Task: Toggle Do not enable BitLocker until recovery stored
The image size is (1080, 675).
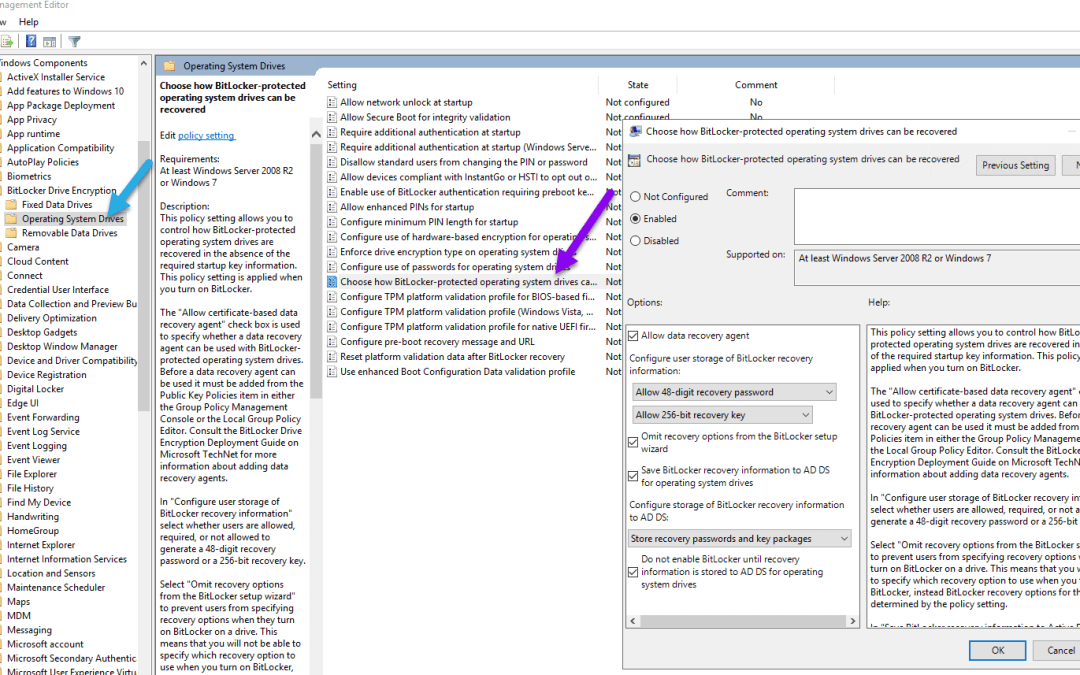Action: [633, 572]
